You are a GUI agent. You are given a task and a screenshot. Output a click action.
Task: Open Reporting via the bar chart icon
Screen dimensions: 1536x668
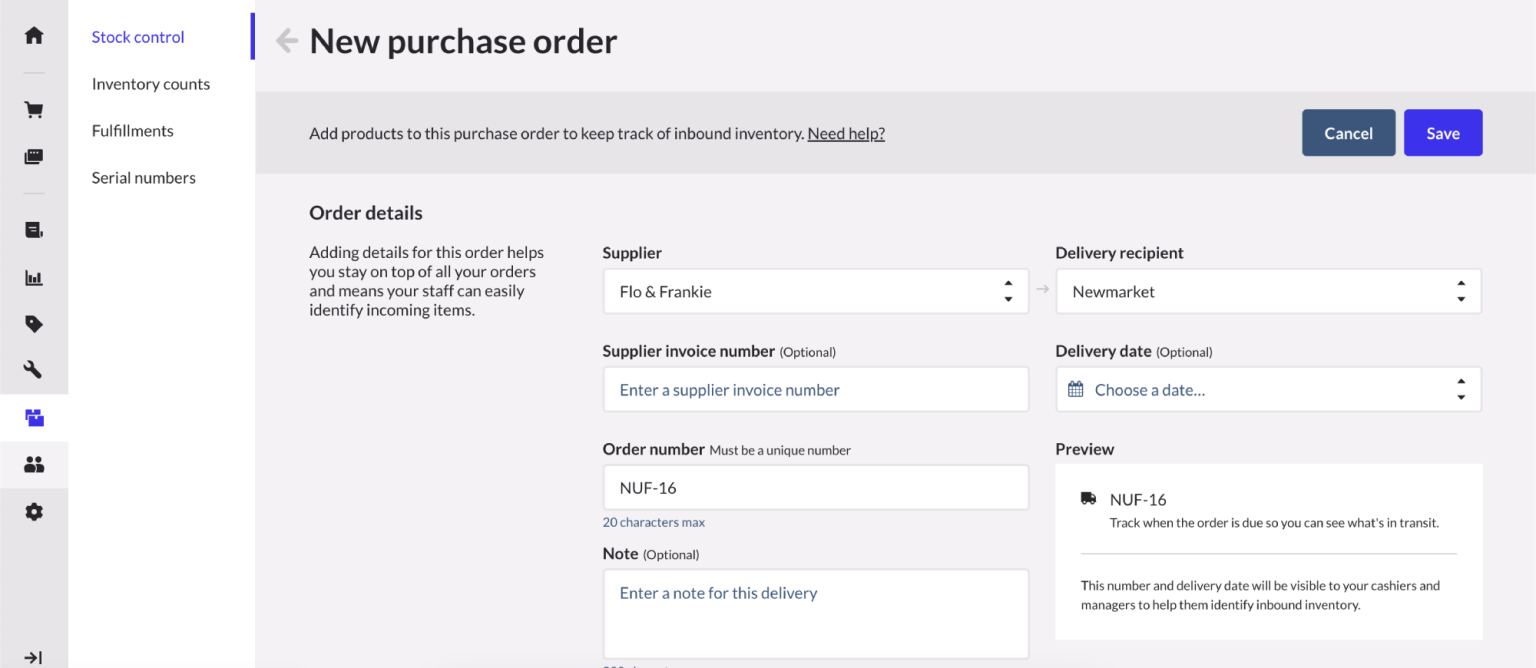point(33,276)
